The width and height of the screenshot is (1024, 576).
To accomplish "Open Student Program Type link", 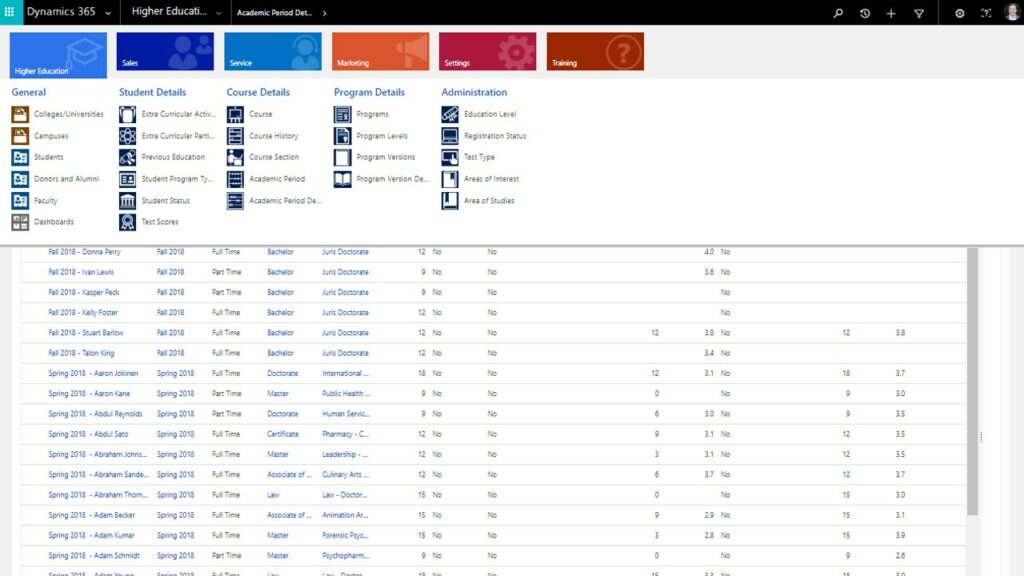I will tap(177, 179).
